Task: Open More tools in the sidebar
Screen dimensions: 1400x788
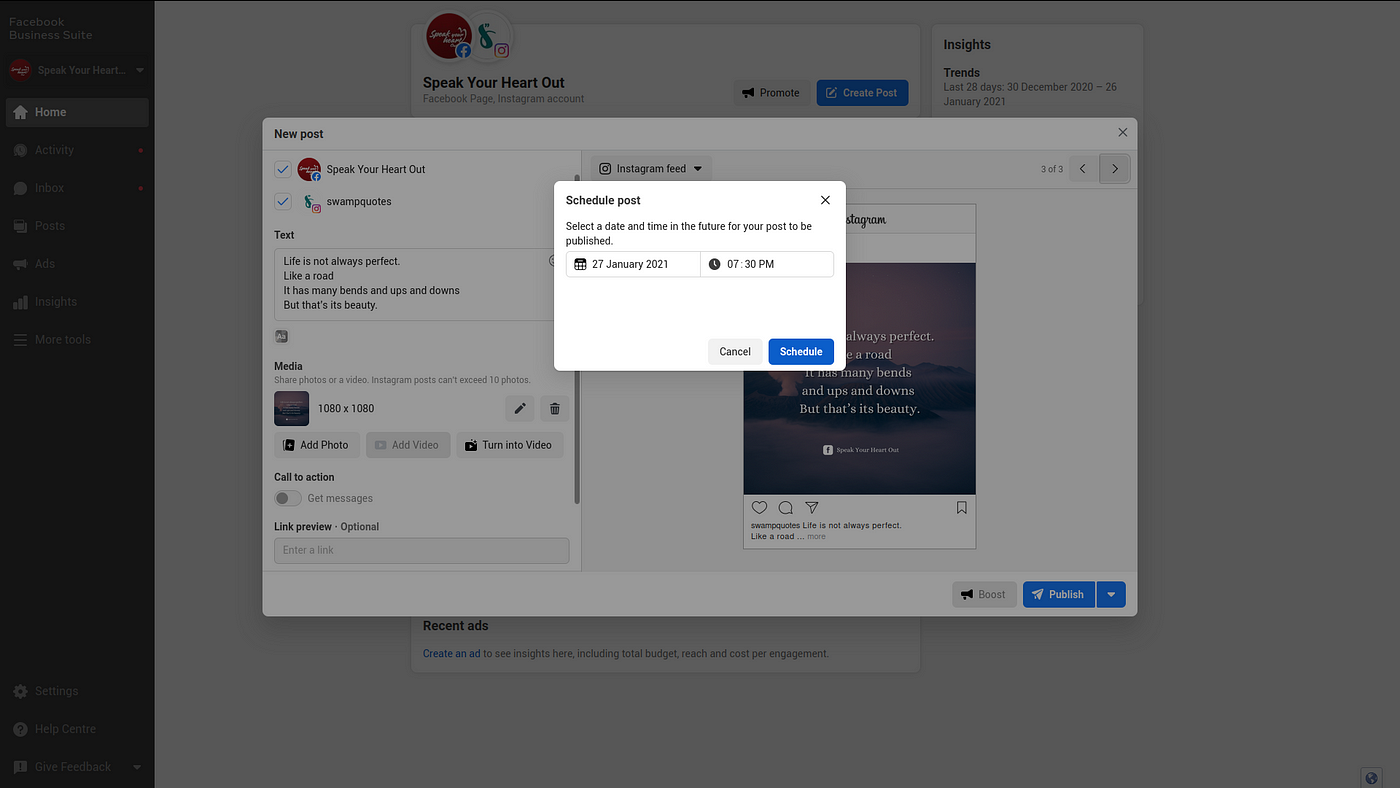Action: (x=77, y=340)
